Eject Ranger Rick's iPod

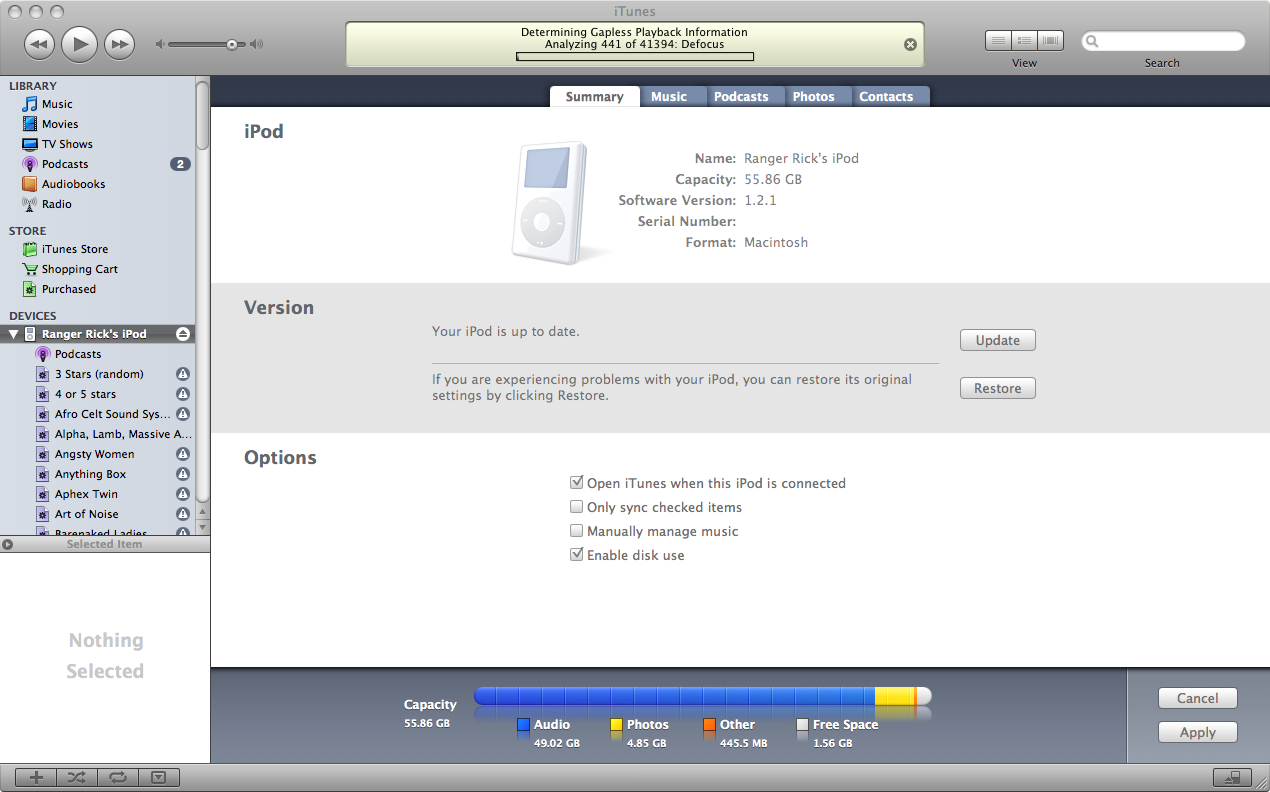(x=182, y=334)
